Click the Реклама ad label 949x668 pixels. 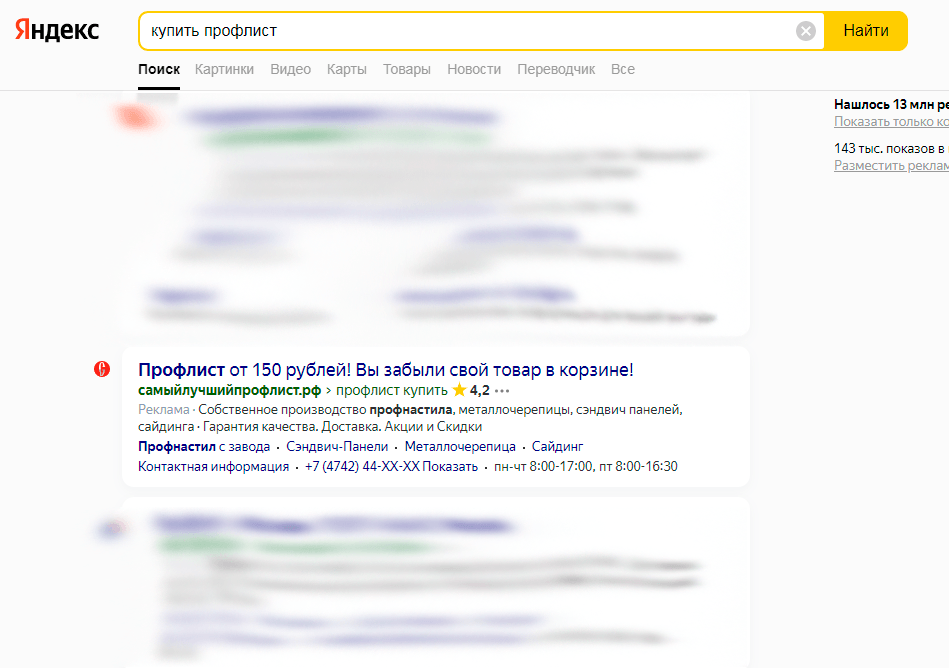163,410
